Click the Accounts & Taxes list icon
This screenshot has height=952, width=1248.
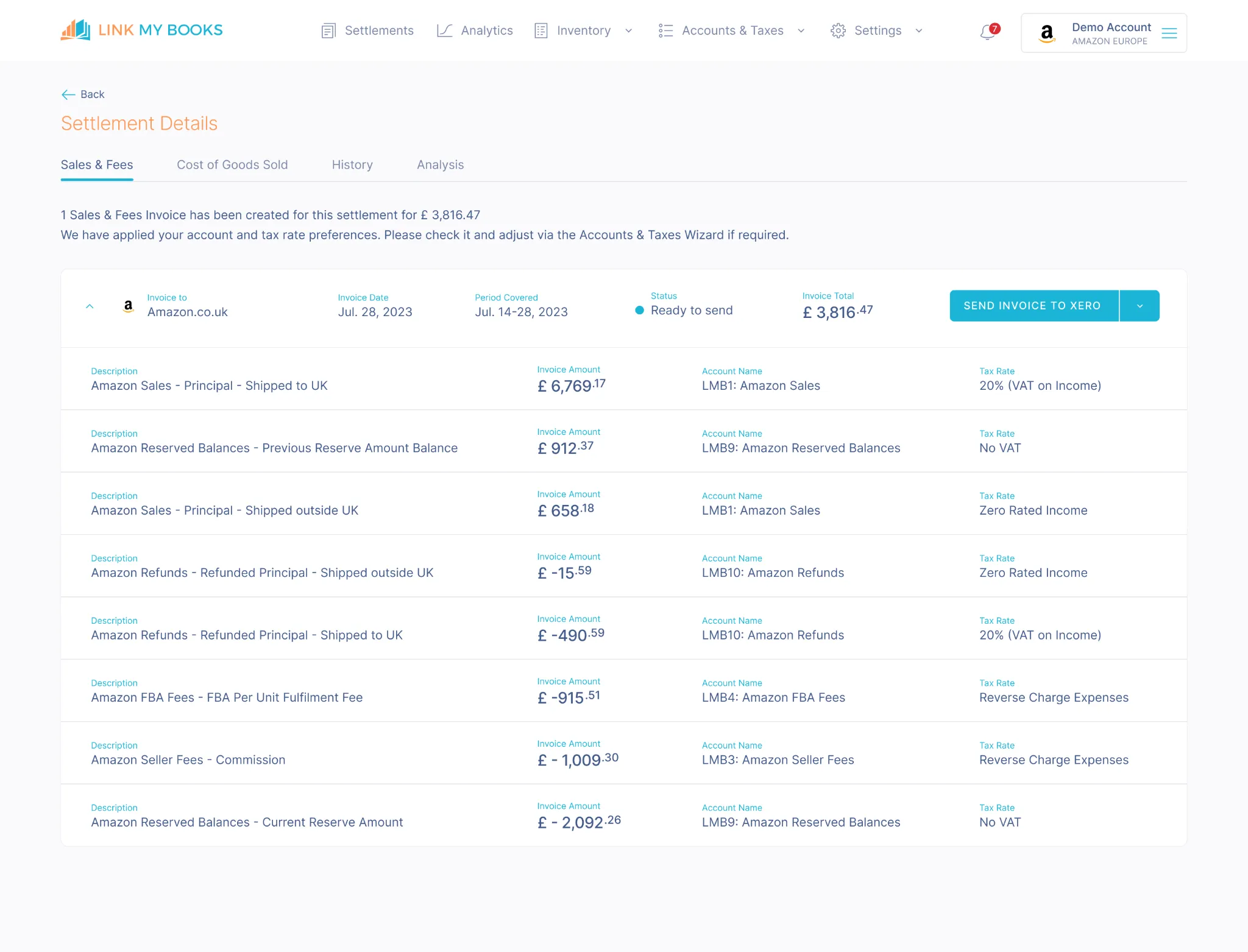pyautogui.click(x=665, y=30)
